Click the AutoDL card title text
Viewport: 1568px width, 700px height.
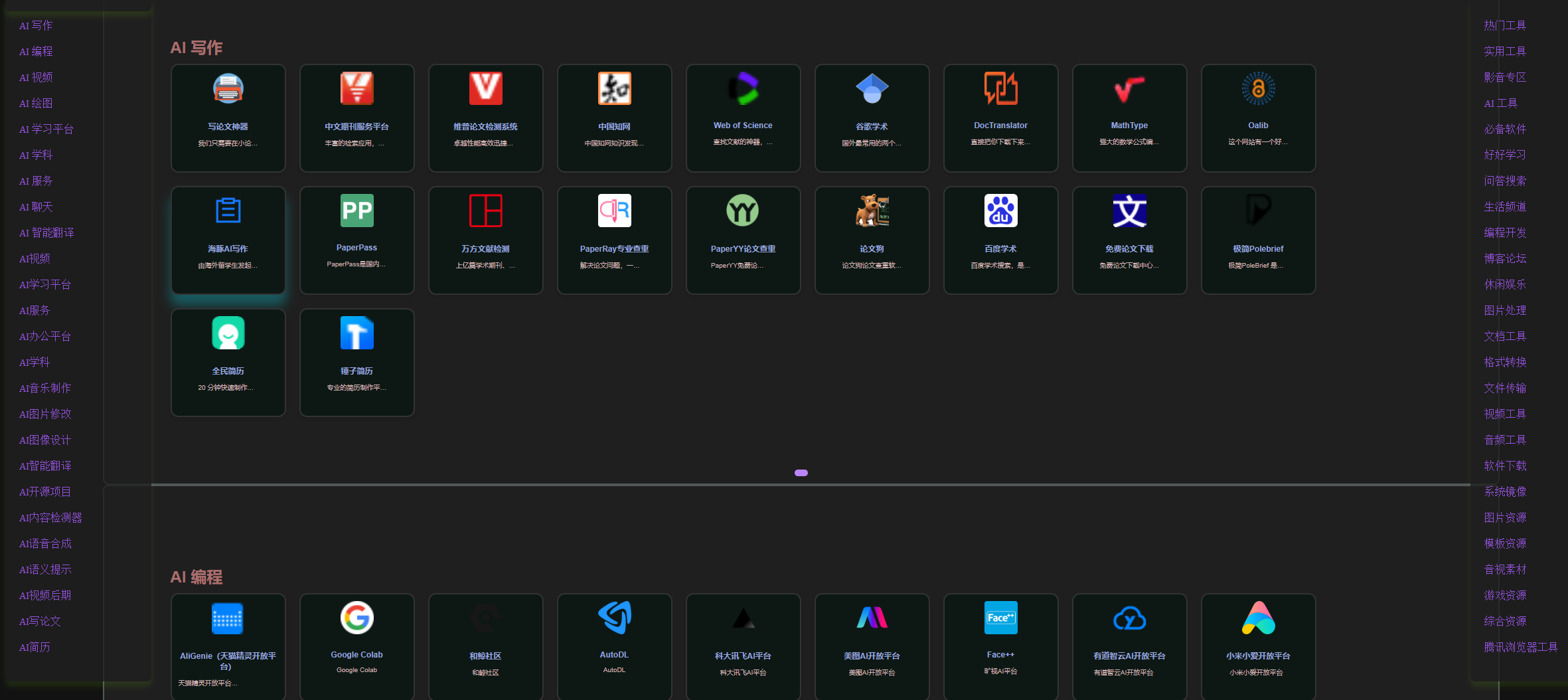click(x=614, y=655)
